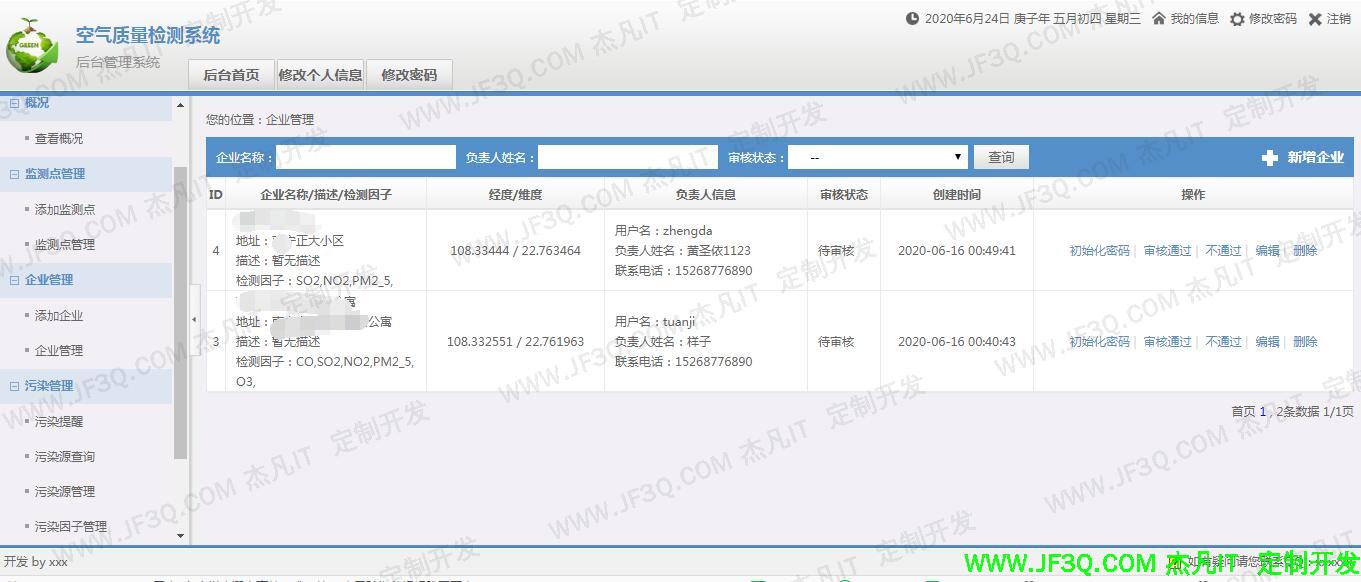Click the gear icon for 修改密码
1361x582 pixels.
[1237, 19]
